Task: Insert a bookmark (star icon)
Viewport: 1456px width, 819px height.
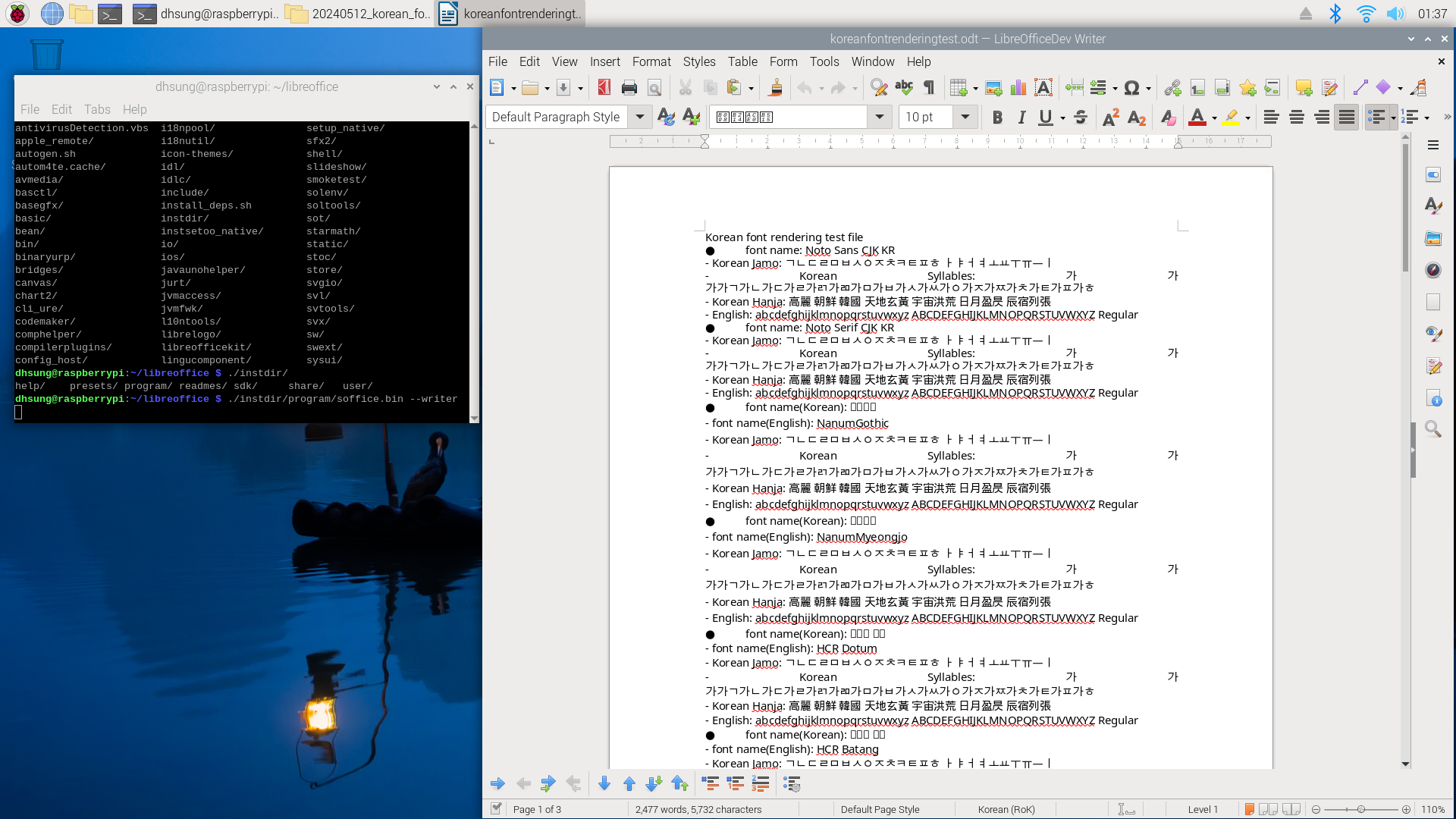Action: click(1247, 88)
